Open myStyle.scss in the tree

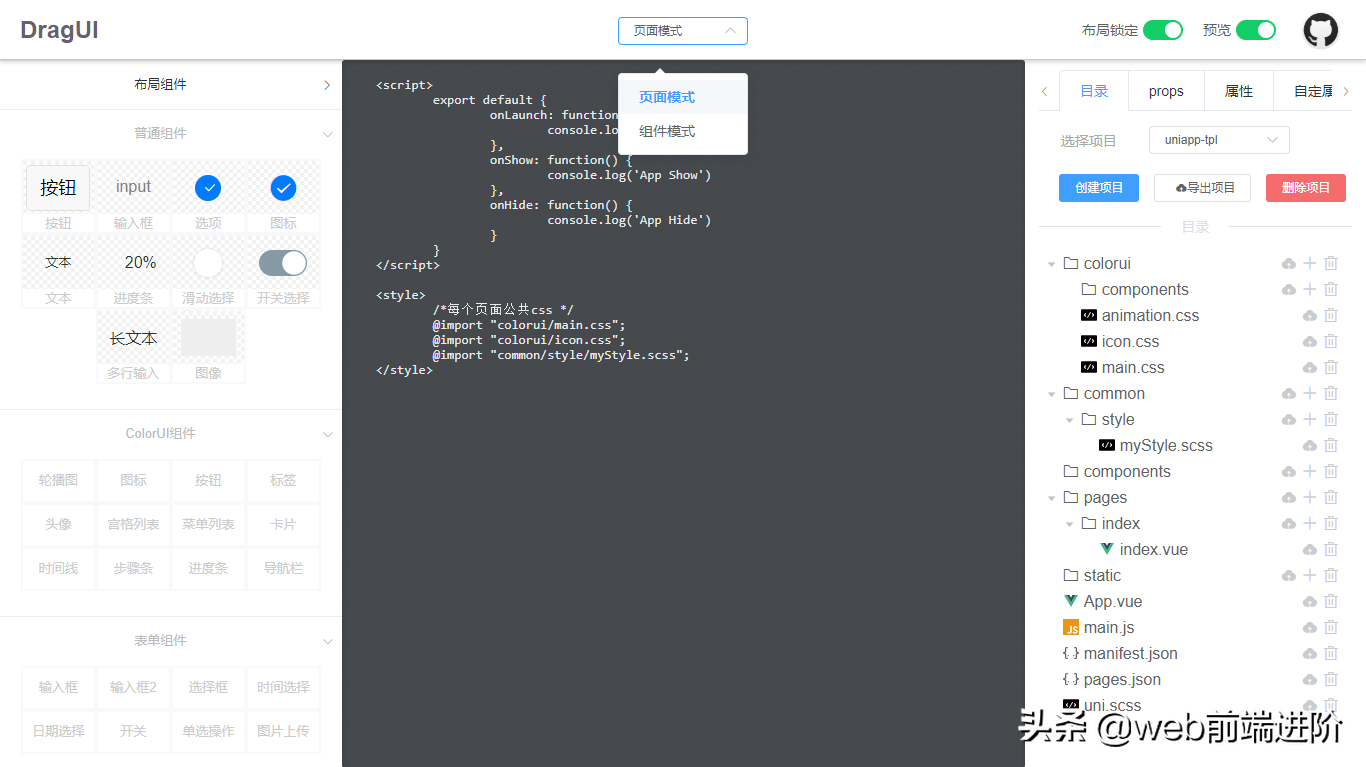pyautogui.click(x=1166, y=445)
